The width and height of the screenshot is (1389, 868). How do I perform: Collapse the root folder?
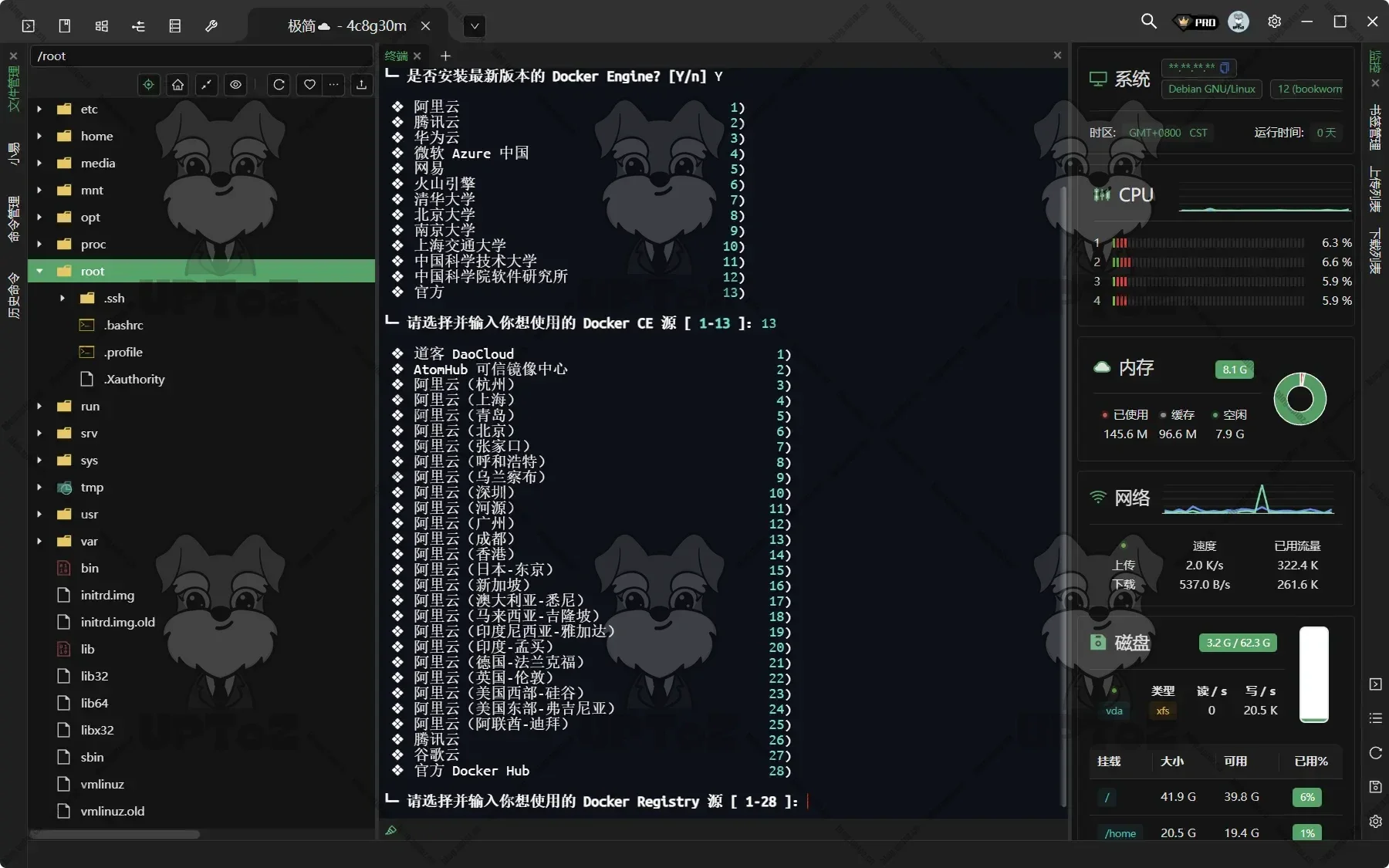pyautogui.click(x=39, y=271)
